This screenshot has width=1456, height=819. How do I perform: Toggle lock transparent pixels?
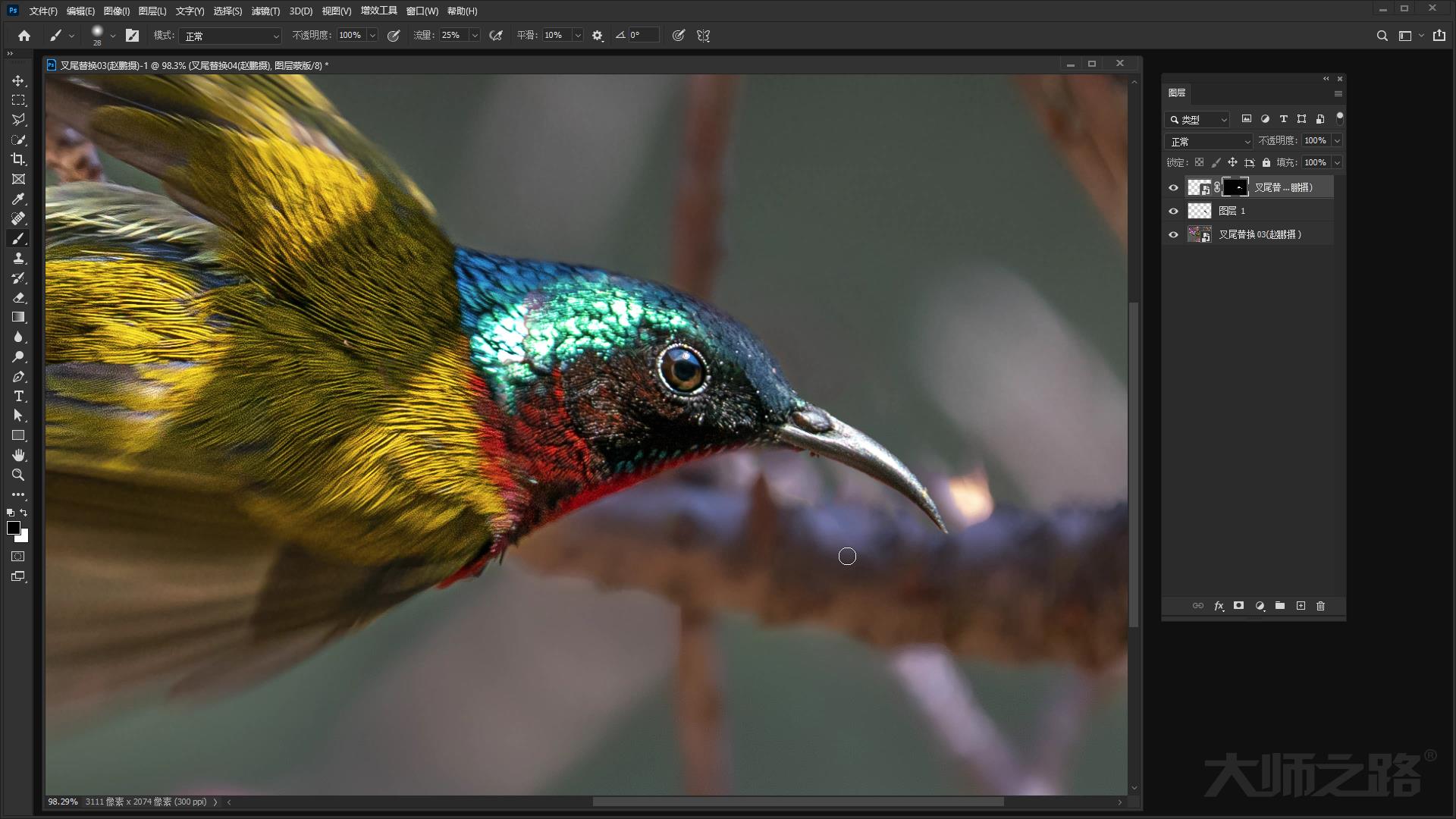1199,162
